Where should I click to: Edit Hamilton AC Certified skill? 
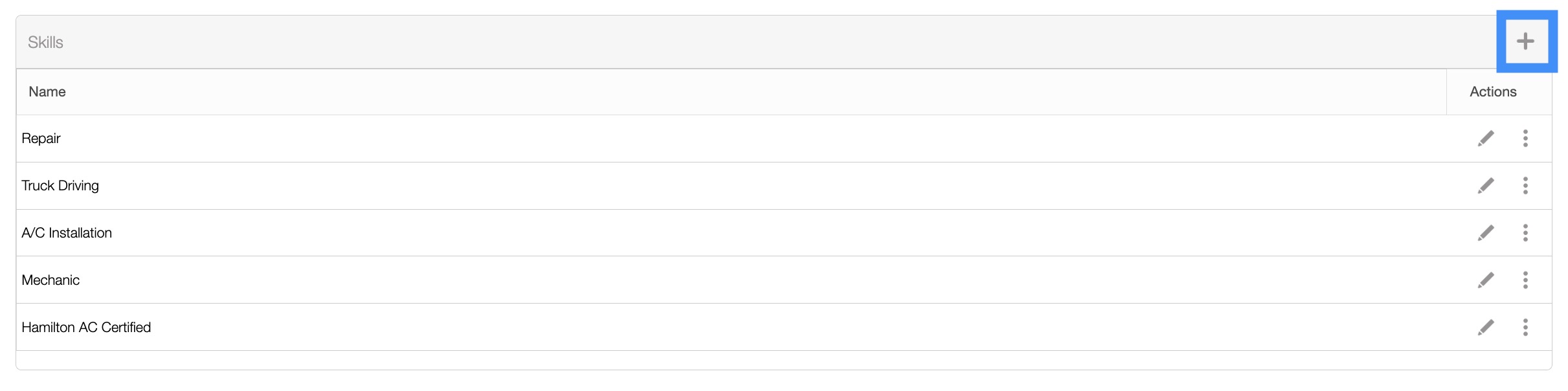pyautogui.click(x=1486, y=328)
